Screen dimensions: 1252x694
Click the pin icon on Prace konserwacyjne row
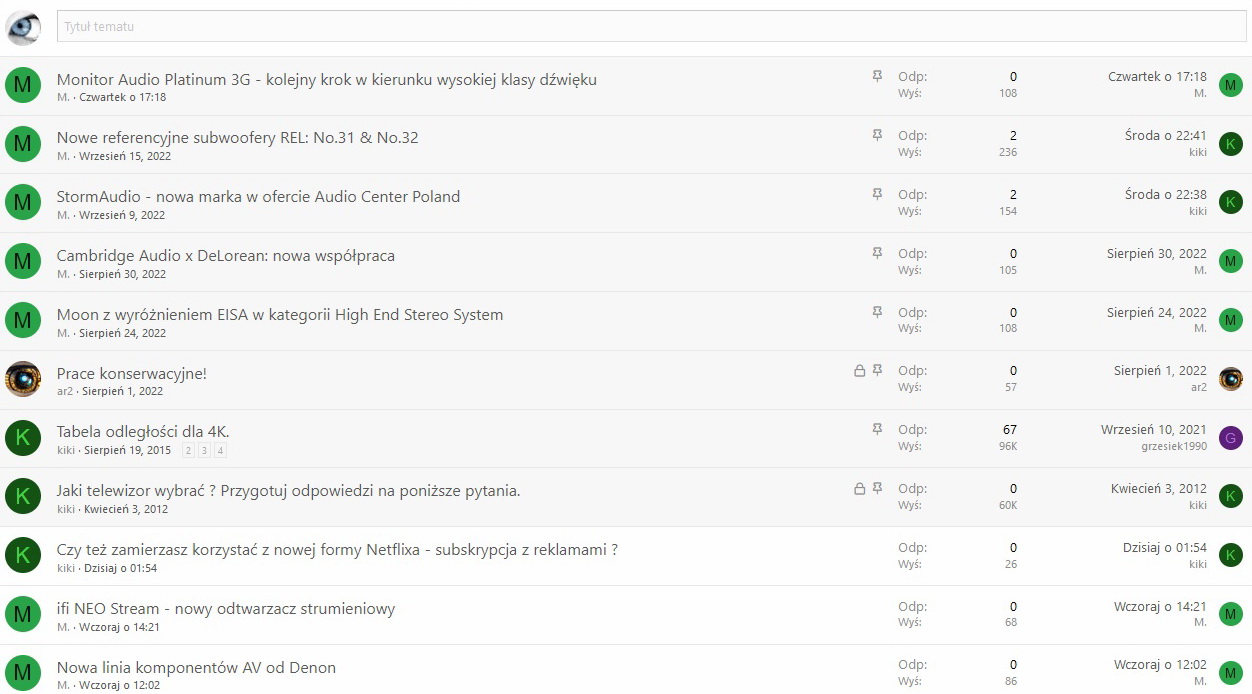click(x=877, y=370)
